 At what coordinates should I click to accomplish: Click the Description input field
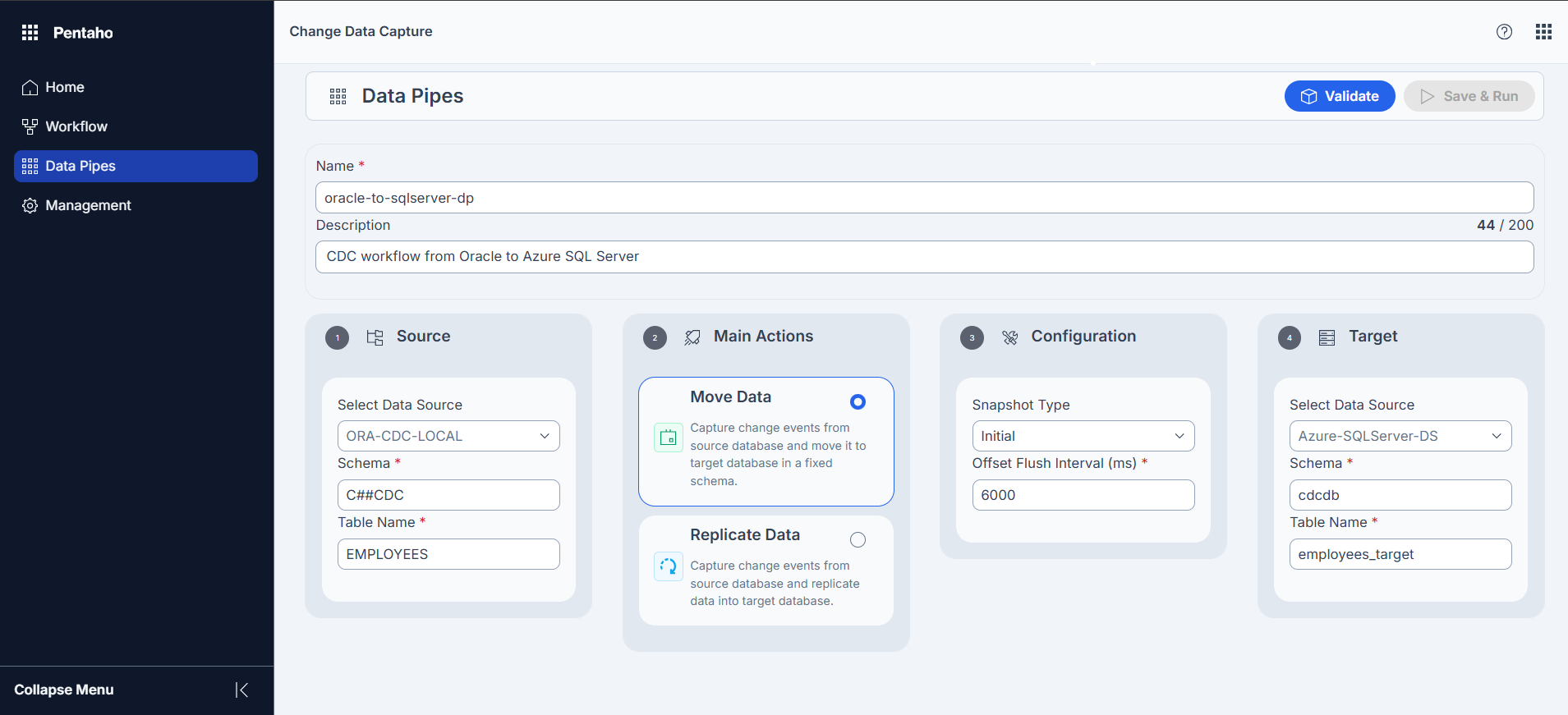tap(924, 257)
